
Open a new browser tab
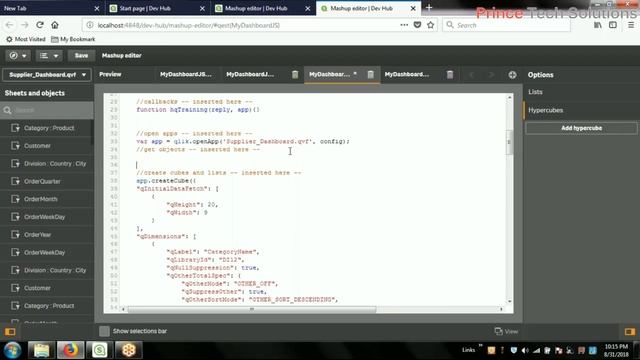click(429, 8)
